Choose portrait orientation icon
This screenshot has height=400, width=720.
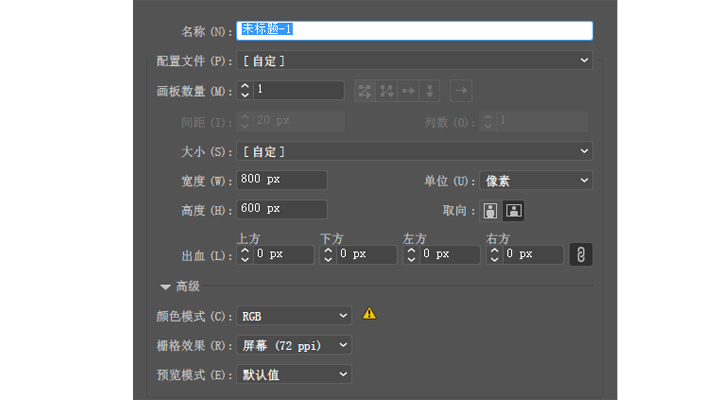pyautogui.click(x=490, y=211)
